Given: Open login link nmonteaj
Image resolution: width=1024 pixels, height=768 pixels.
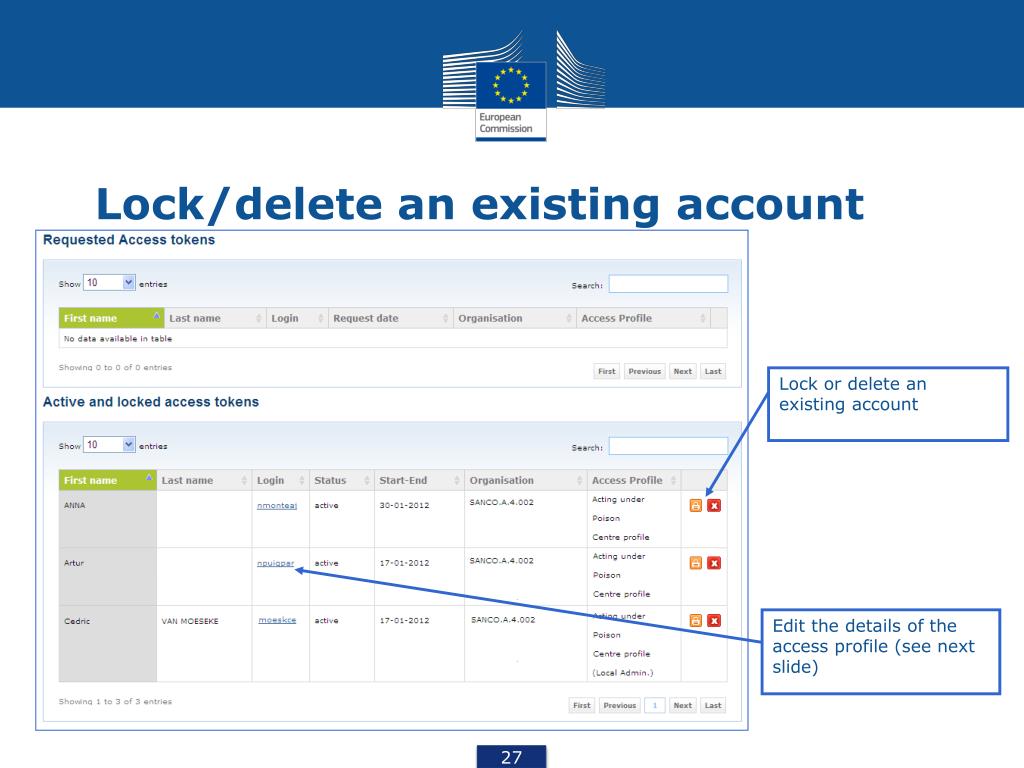Looking at the screenshot, I should (x=277, y=505).
